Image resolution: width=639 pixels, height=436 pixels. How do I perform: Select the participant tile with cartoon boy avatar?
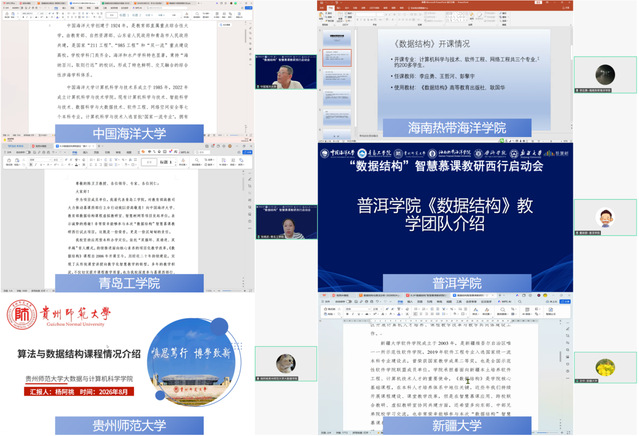(605, 217)
